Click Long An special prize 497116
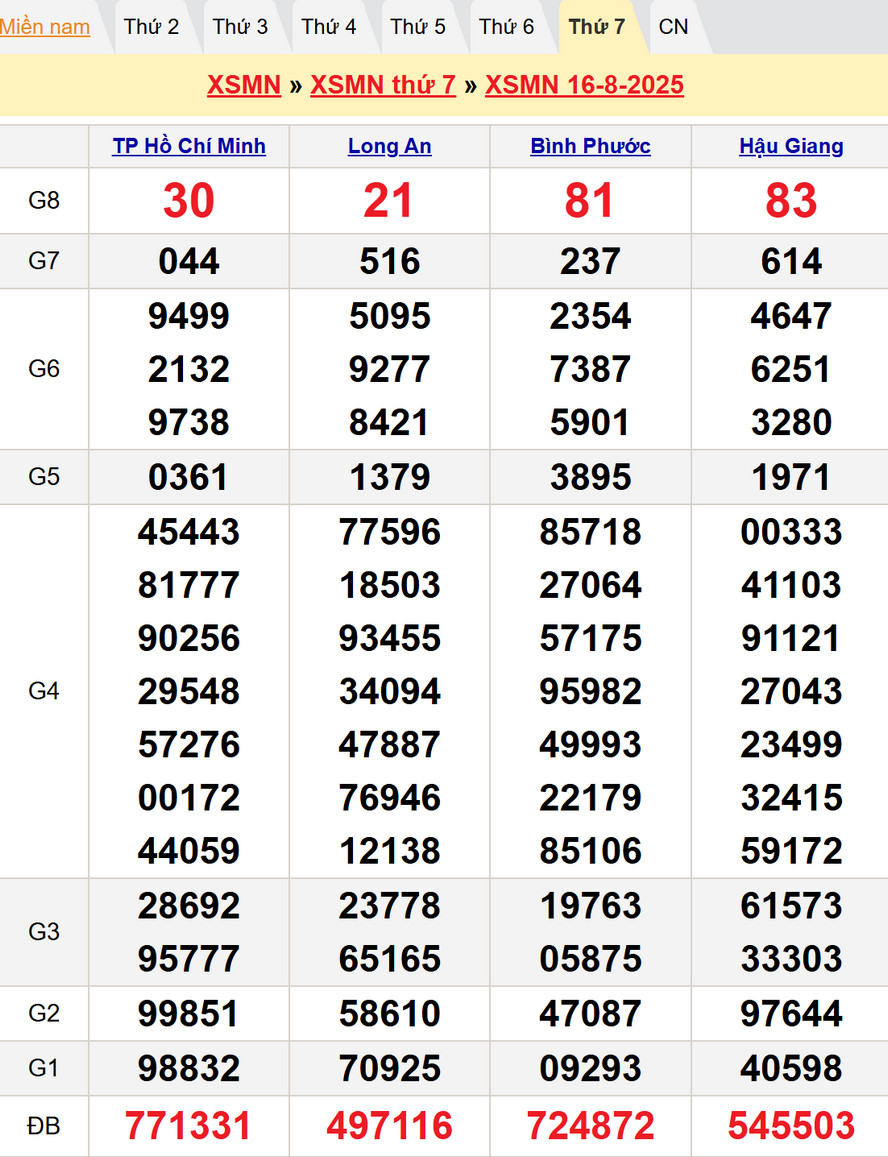 390,1126
